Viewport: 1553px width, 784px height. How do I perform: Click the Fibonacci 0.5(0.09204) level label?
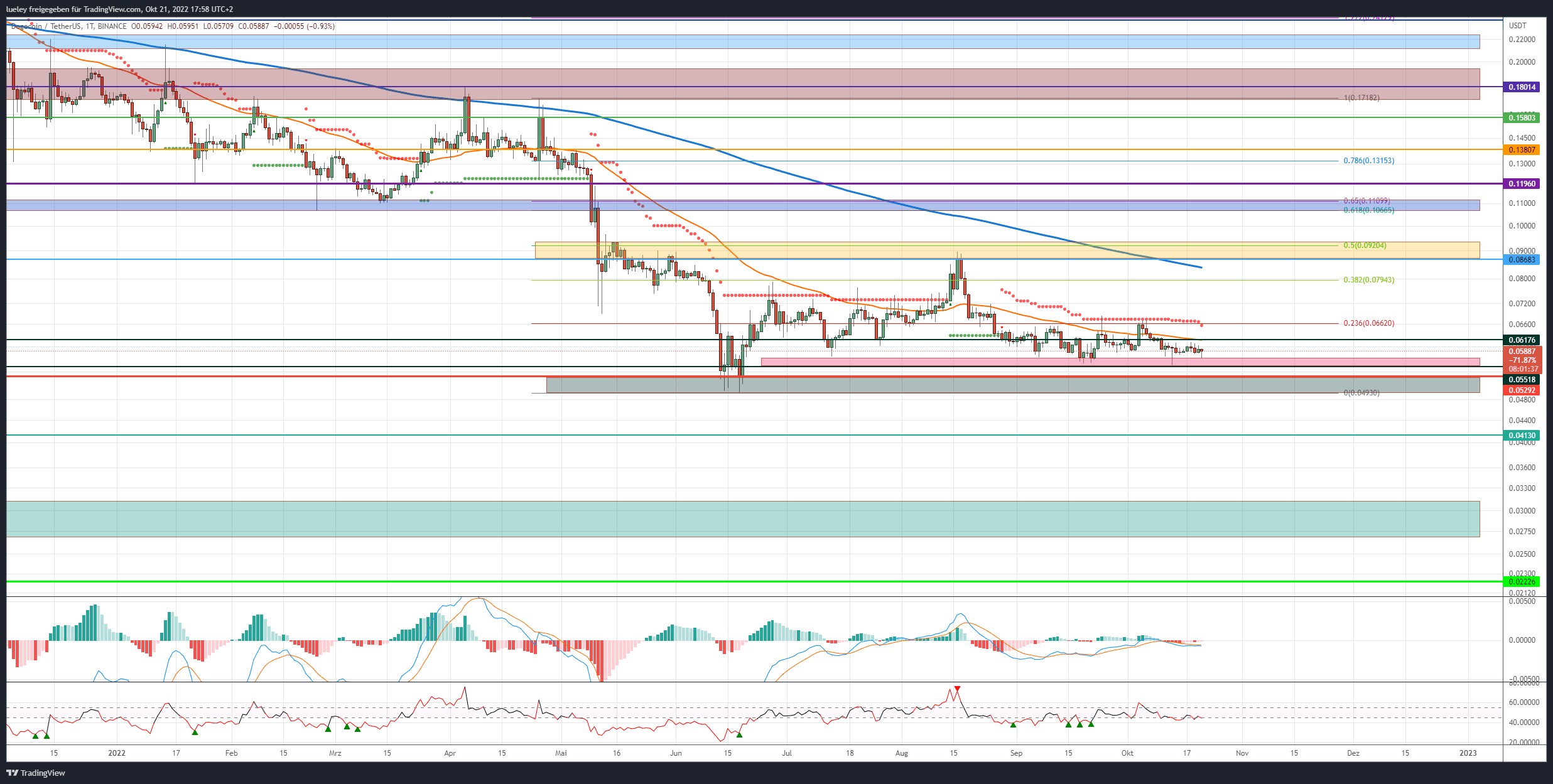(x=1365, y=245)
